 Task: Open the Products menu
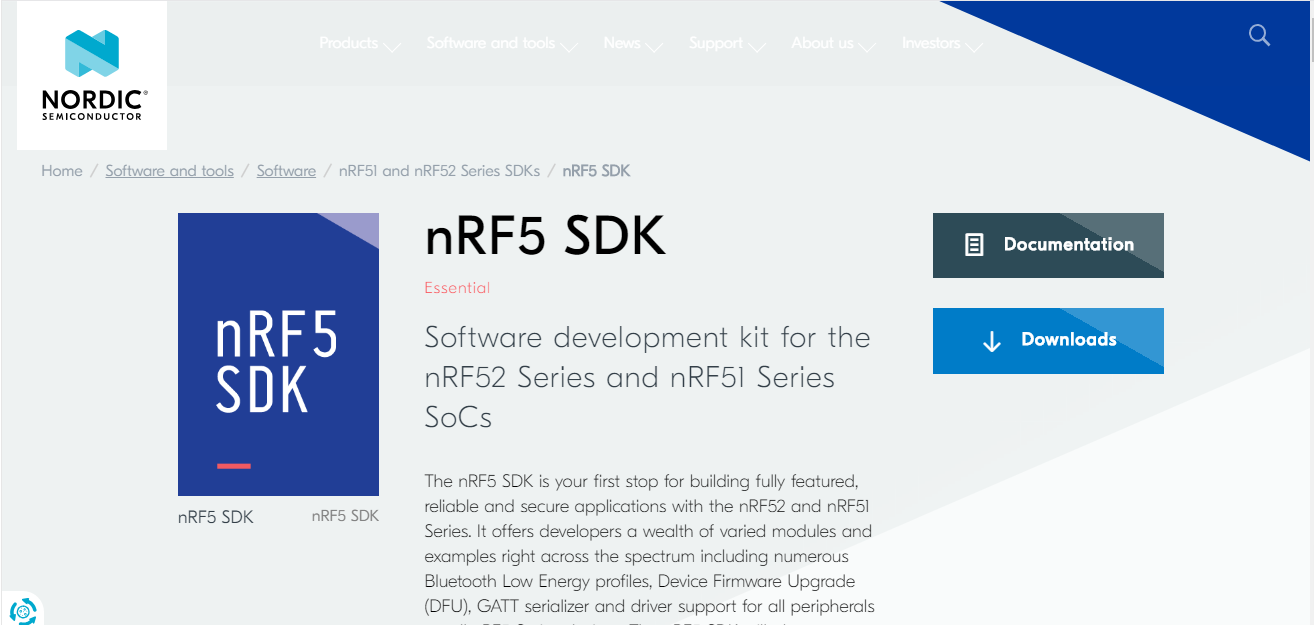(x=349, y=43)
